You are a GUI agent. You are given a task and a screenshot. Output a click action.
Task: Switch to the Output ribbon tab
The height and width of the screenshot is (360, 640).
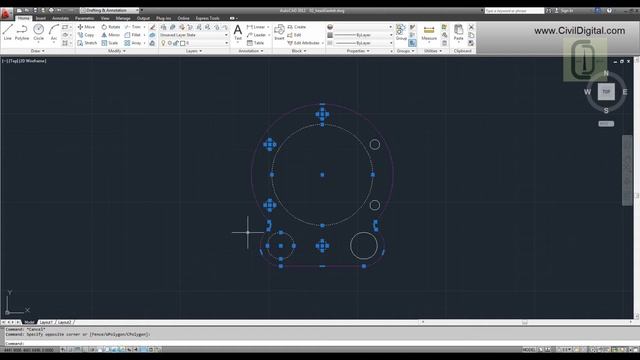pyautogui.click(x=143, y=18)
